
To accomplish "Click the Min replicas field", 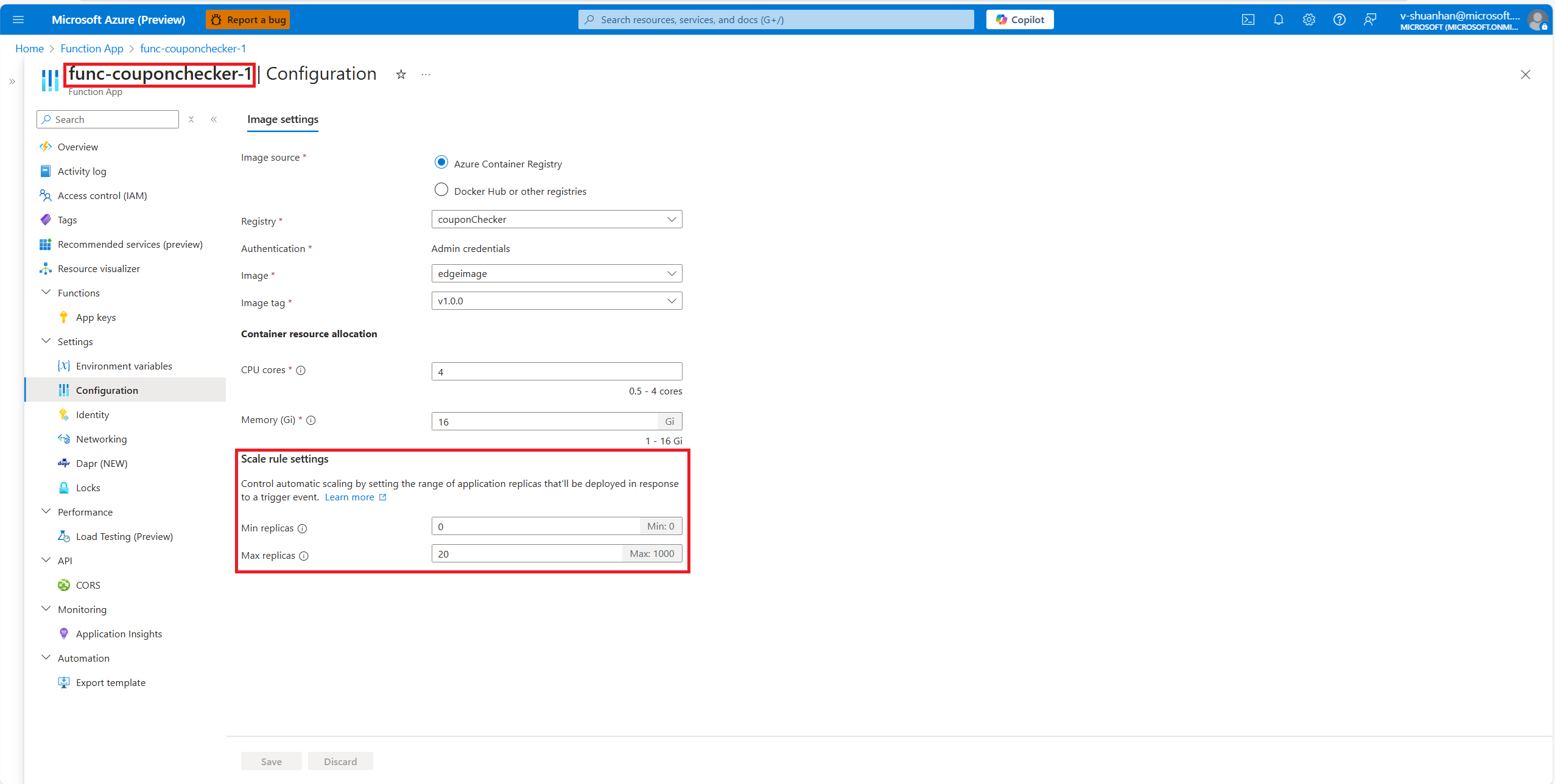I will (x=536, y=527).
